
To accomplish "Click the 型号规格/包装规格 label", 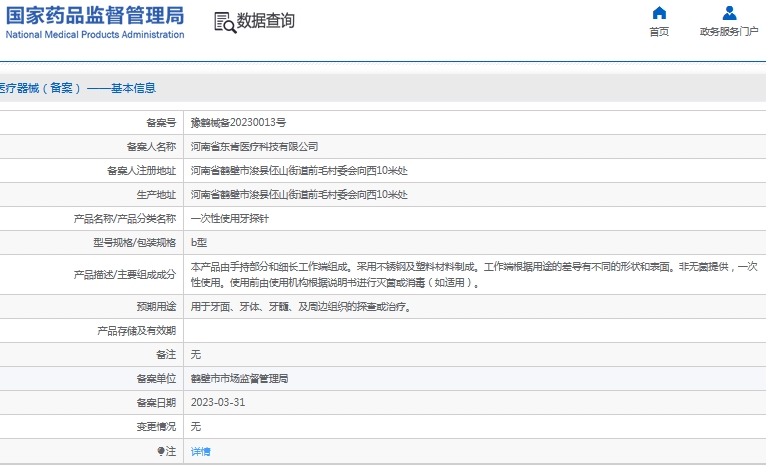I will pos(134,242).
